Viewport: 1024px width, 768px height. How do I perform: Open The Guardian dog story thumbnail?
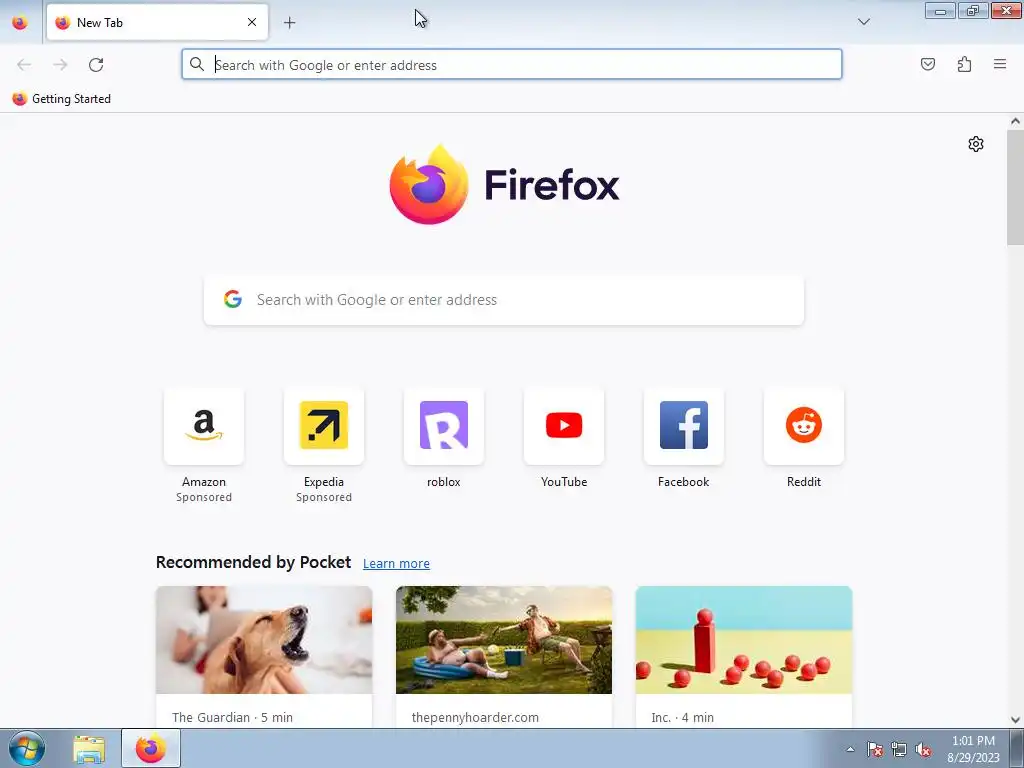(264, 639)
